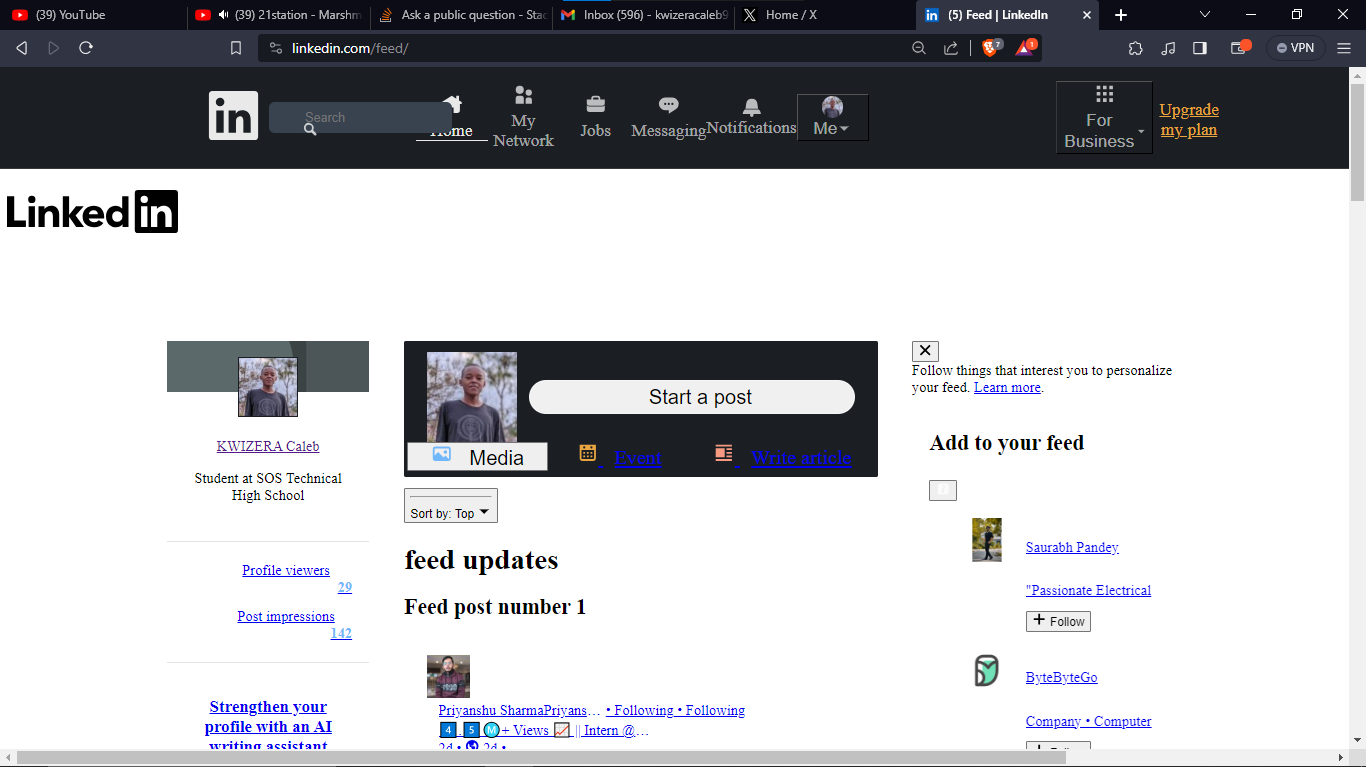
Task: Click the calendar Event icon in post box
Action: 588,453
